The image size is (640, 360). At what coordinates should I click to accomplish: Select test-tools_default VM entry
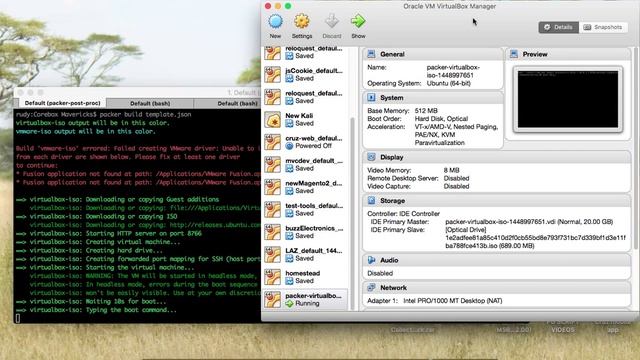pos(305,209)
